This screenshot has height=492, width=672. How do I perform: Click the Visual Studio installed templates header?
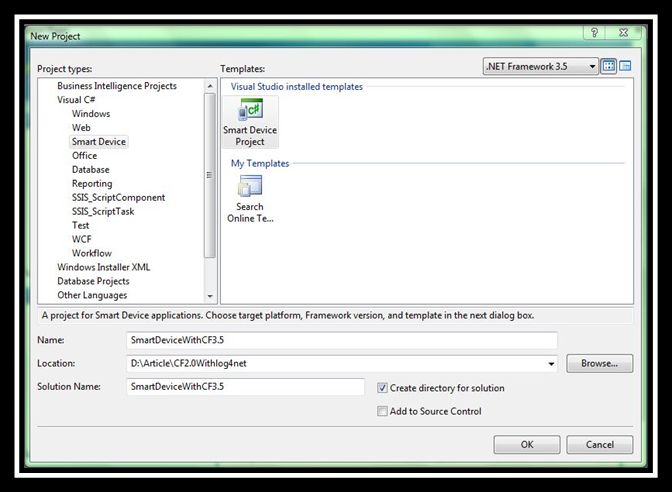(x=297, y=87)
